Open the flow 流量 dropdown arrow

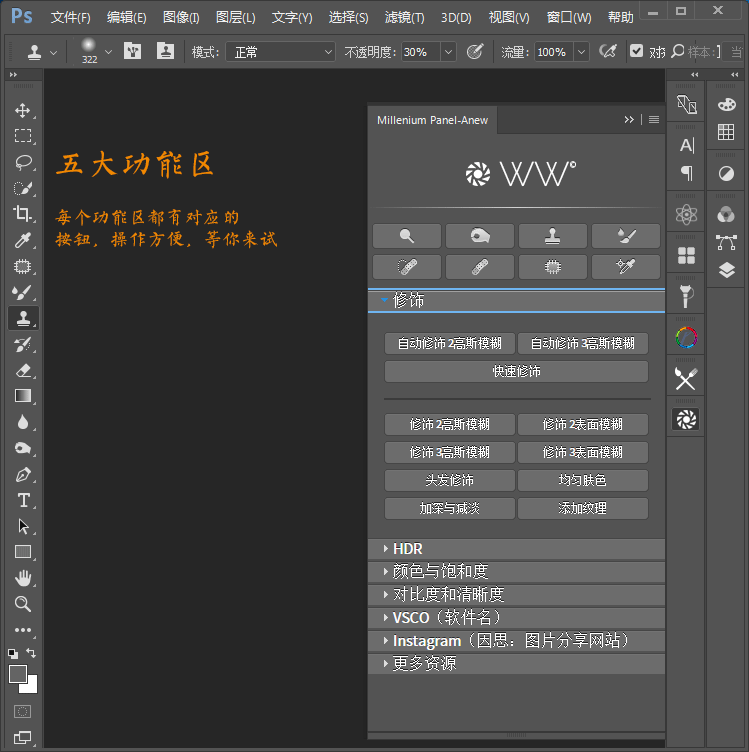(x=581, y=52)
